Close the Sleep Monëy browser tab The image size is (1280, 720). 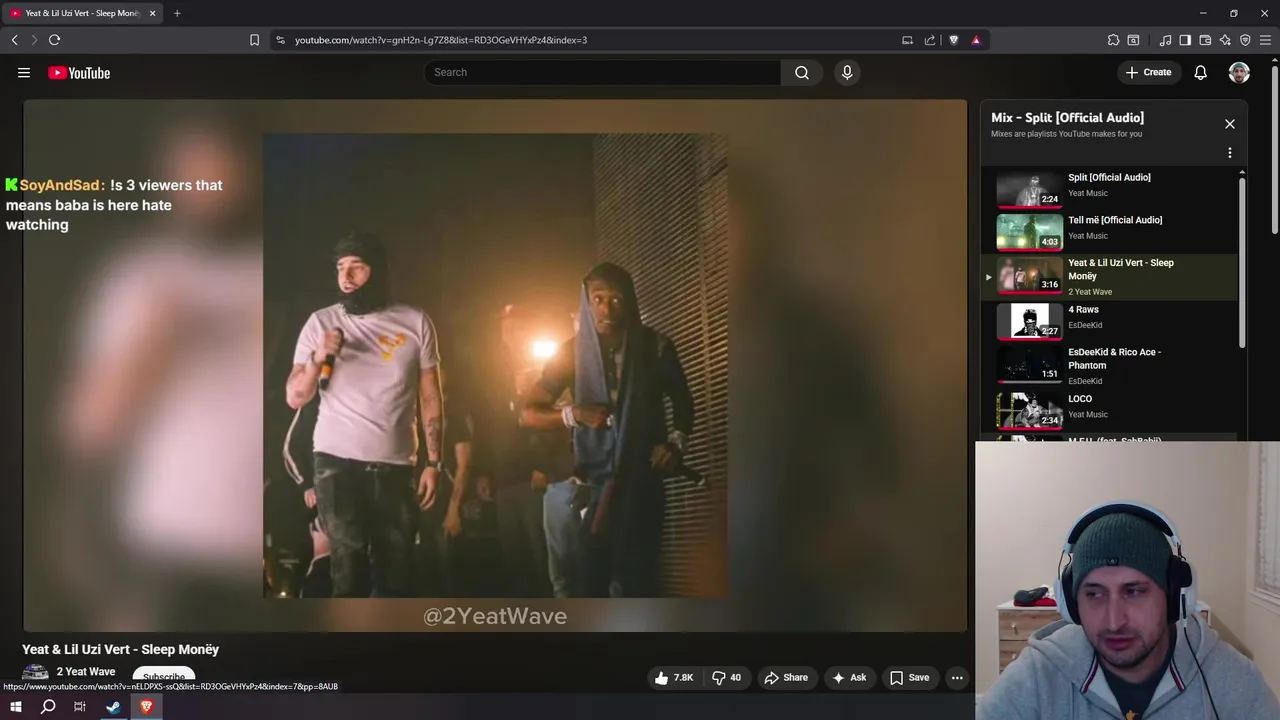[x=152, y=13]
